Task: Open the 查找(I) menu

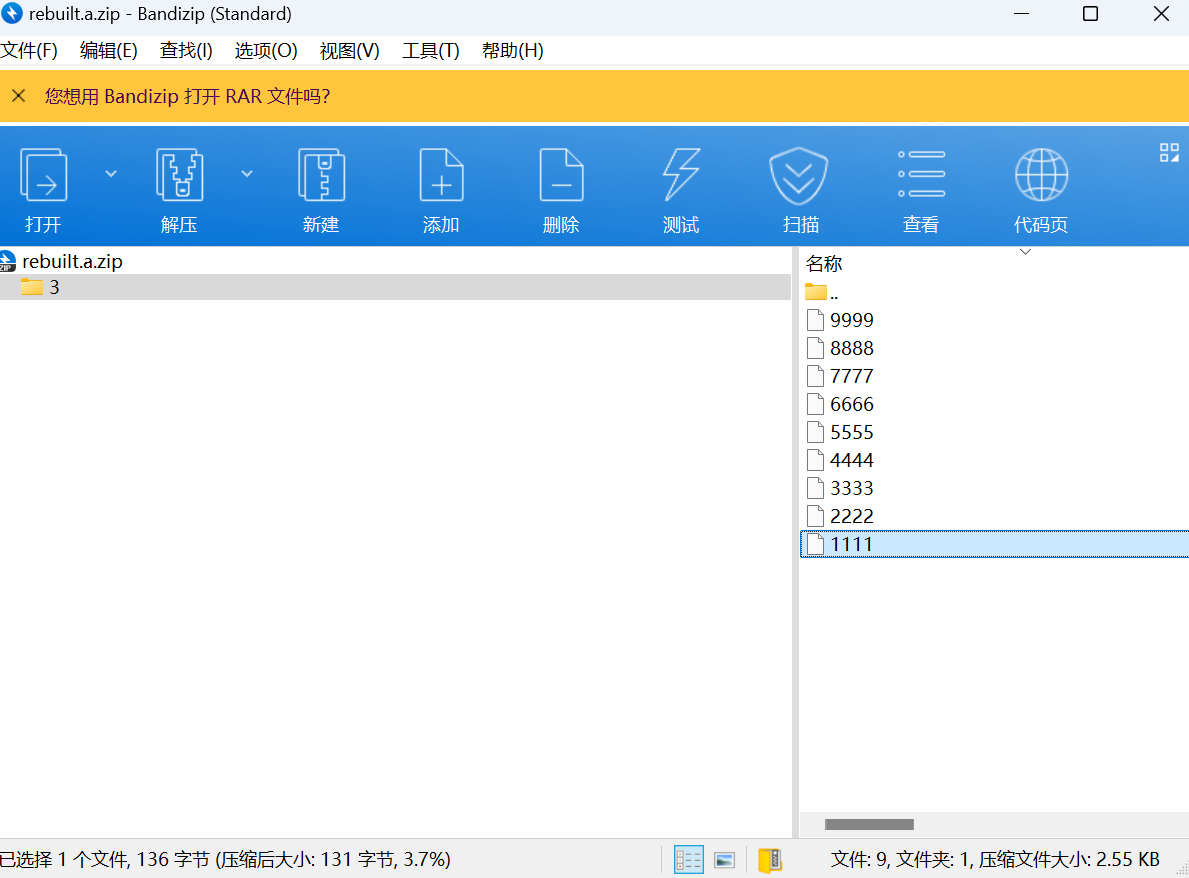Action: [186, 51]
